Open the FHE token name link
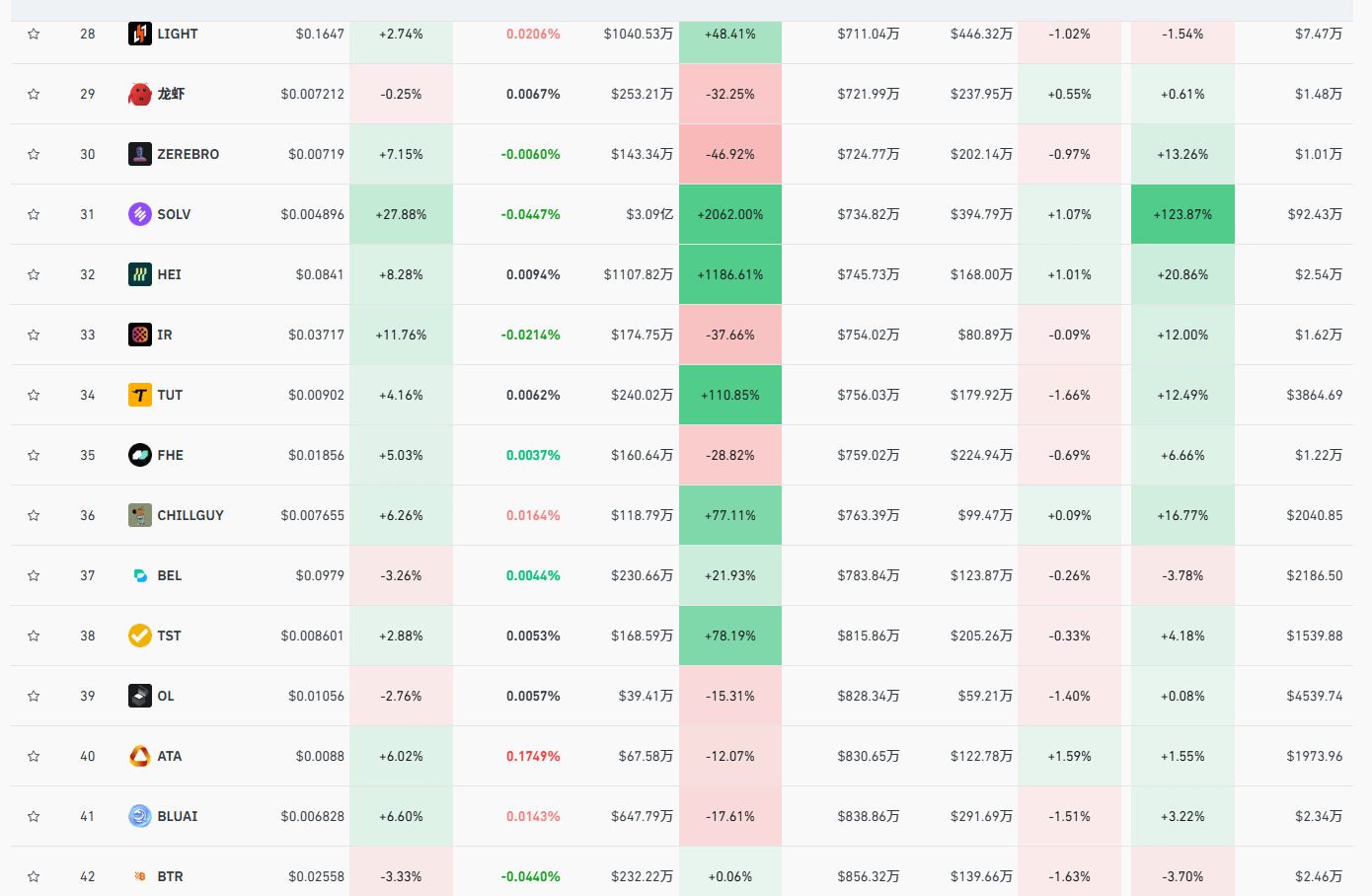Viewport: 1372px width, 896px height. tap(171, 455)
